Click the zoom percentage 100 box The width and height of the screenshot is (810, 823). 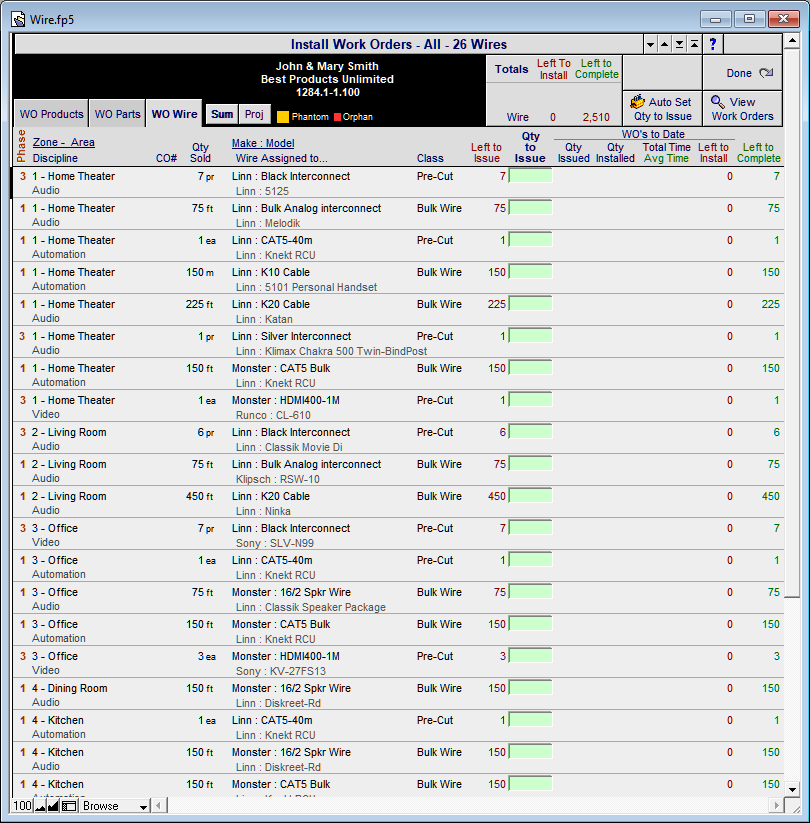click(x=23, y=806)
